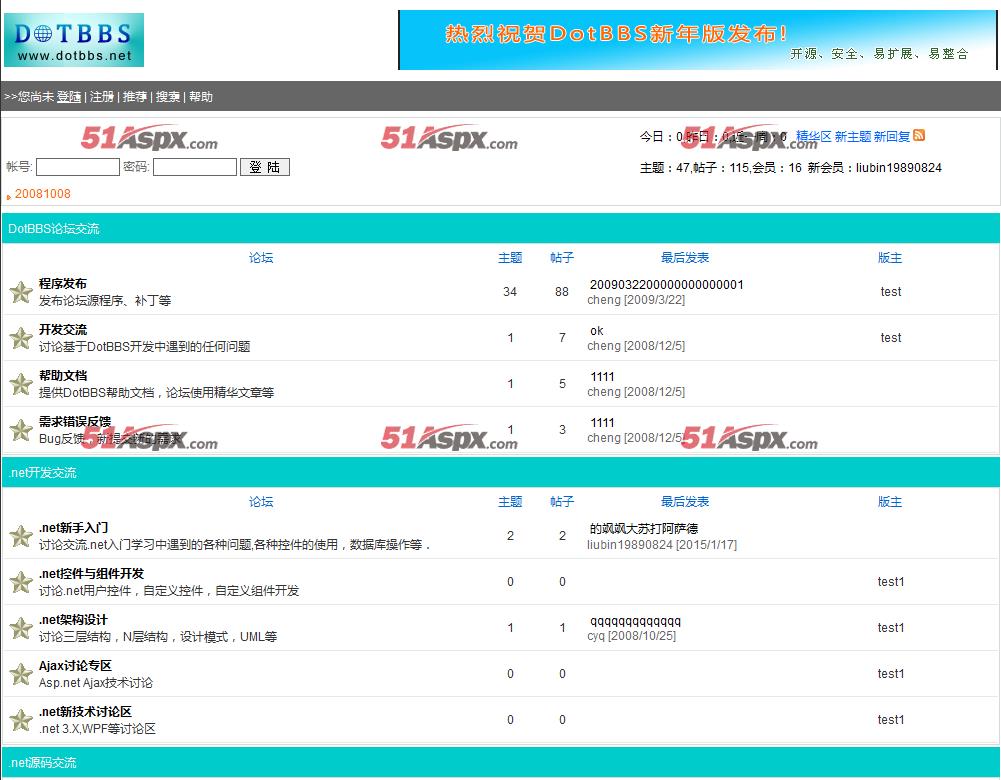Open last post 20090322000000000000001
1001x780 pixels.
pos(666,285)
